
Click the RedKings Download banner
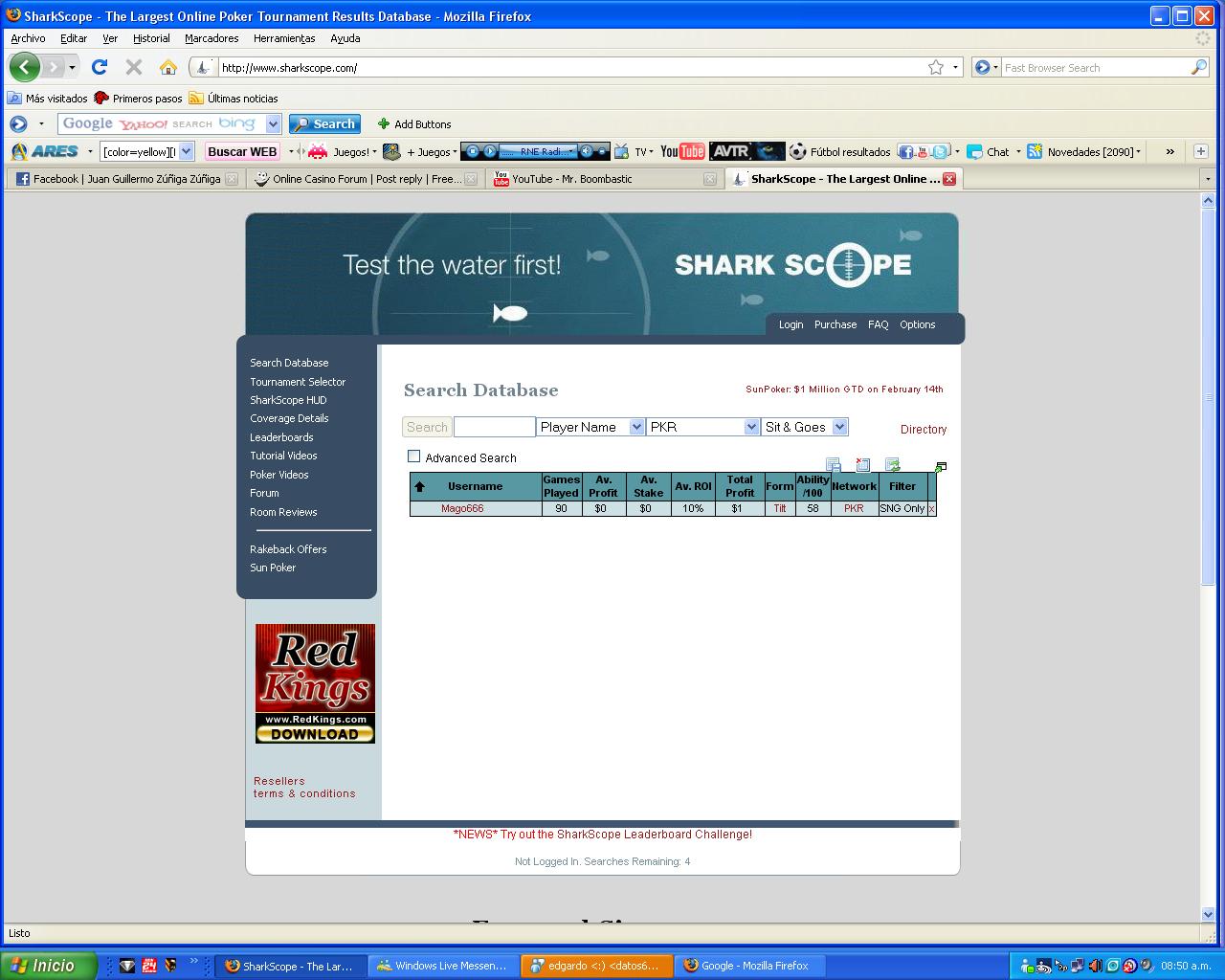(315, 683)
